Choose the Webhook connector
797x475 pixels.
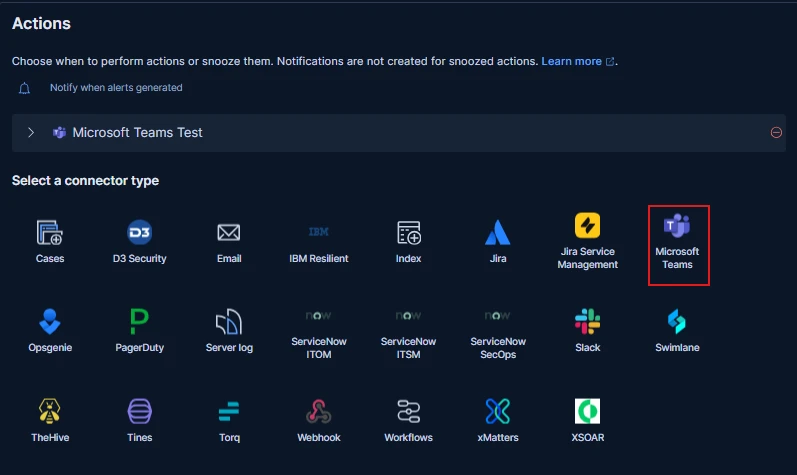[x=319, y=420]
